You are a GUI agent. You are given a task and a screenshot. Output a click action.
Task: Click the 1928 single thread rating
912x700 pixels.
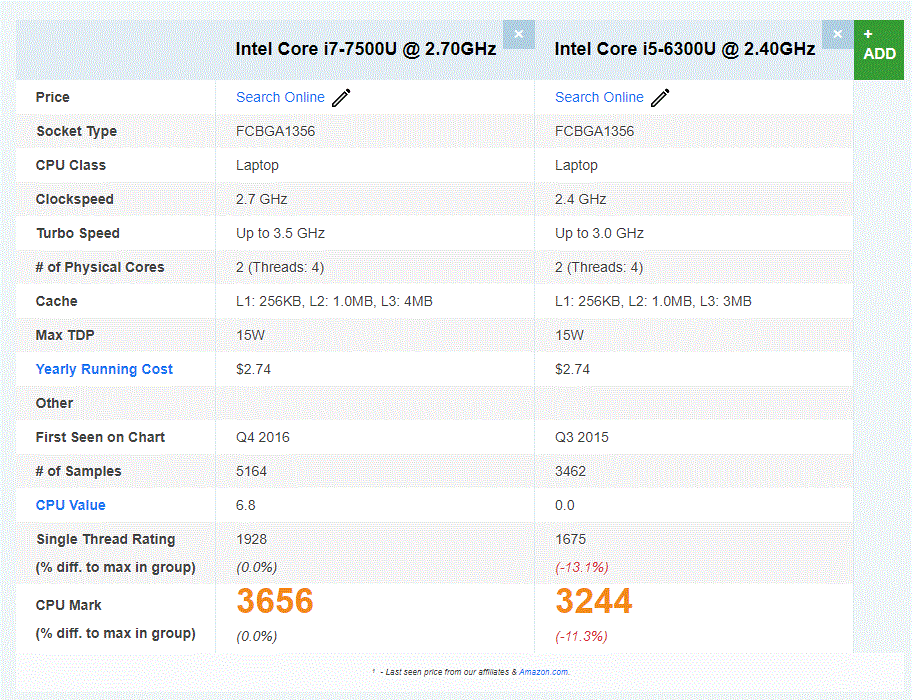point(251,539)
